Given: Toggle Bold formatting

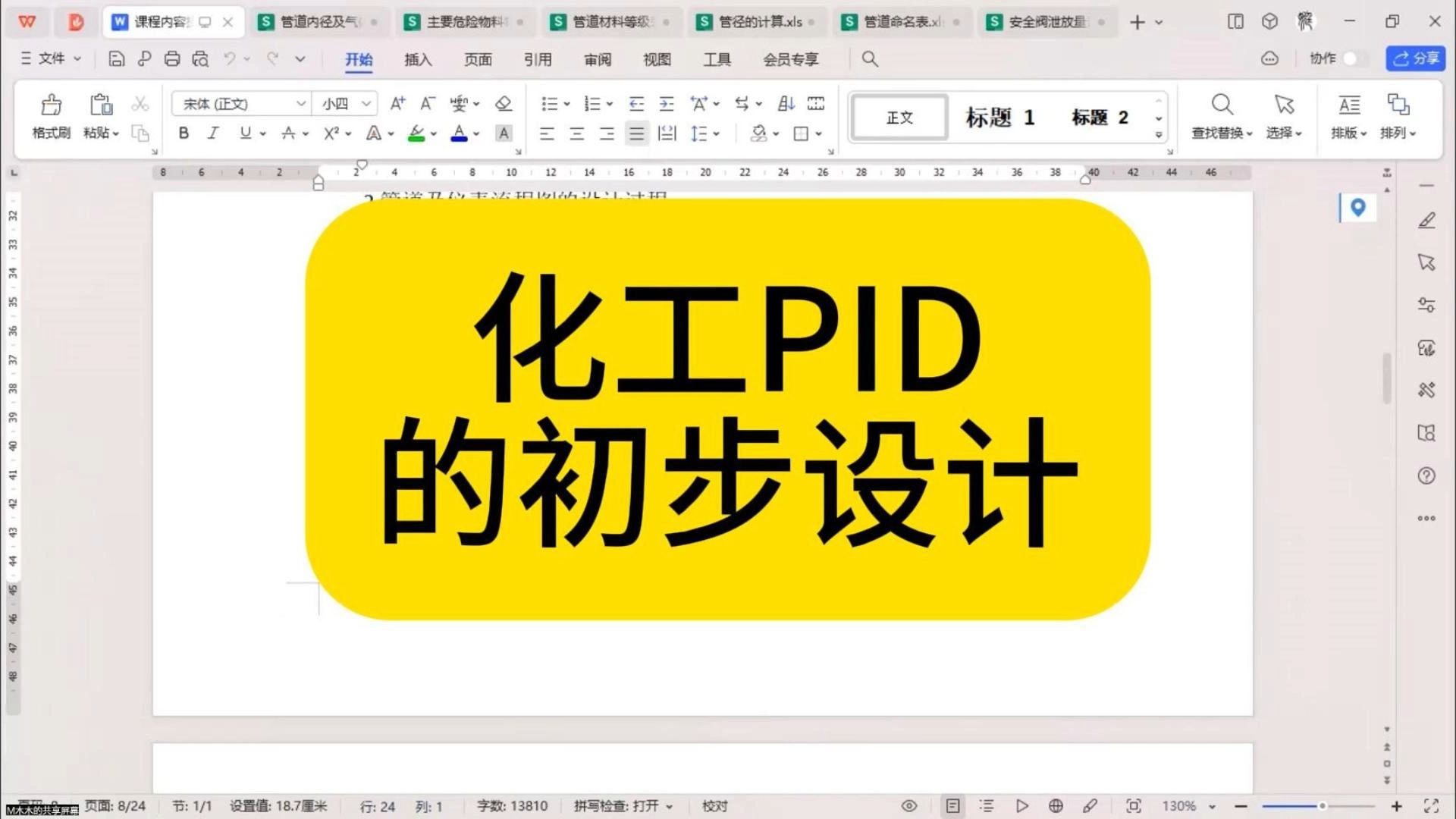Looking at the screenshot, I should tap(184, 133).
